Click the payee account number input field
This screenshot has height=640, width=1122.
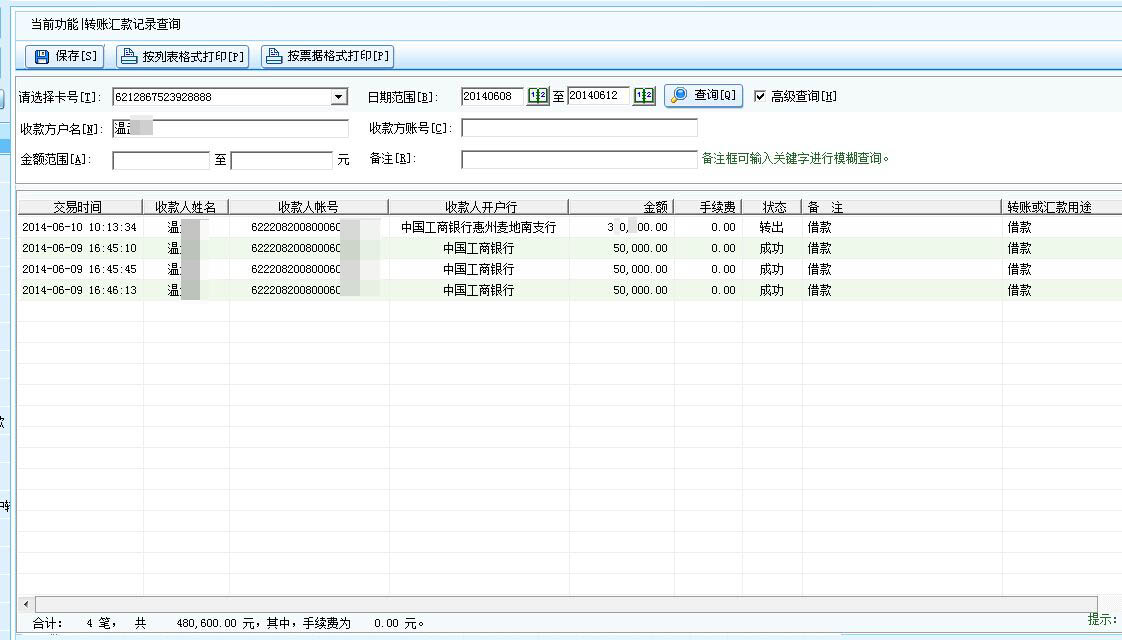579,128
